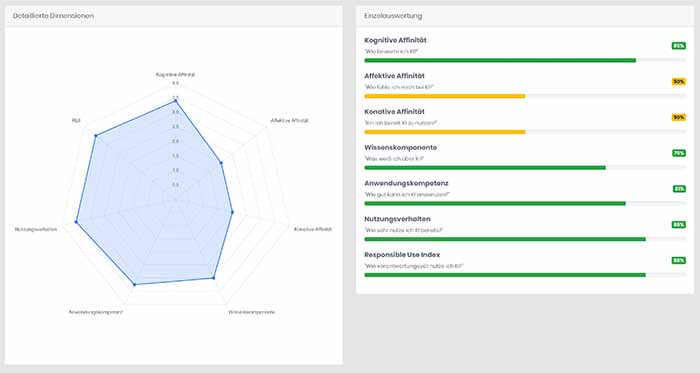Click the radar data point on Kognitive Affinität axis
The height and width of the screenshot is (373, 700).
[175, 102]
